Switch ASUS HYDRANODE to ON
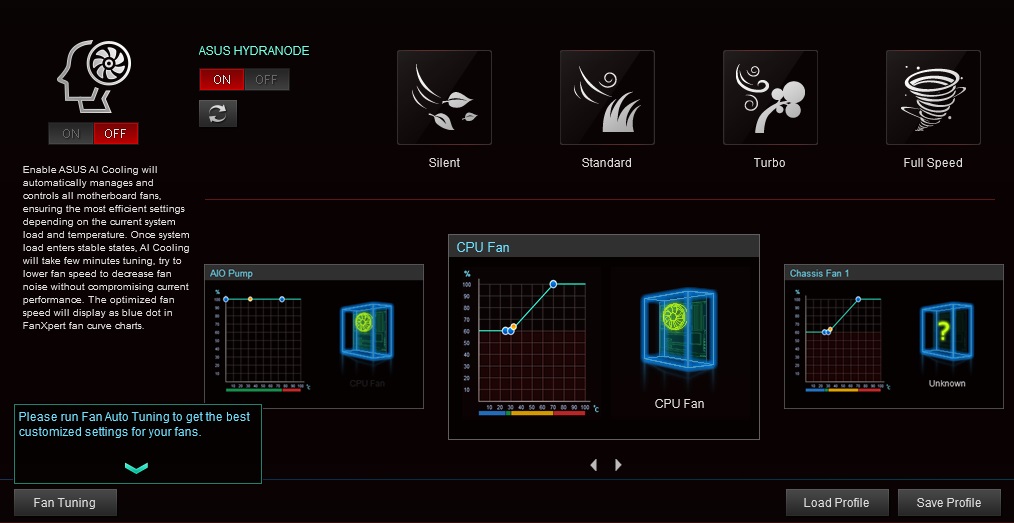1014x523 pixels. (222, 80)
